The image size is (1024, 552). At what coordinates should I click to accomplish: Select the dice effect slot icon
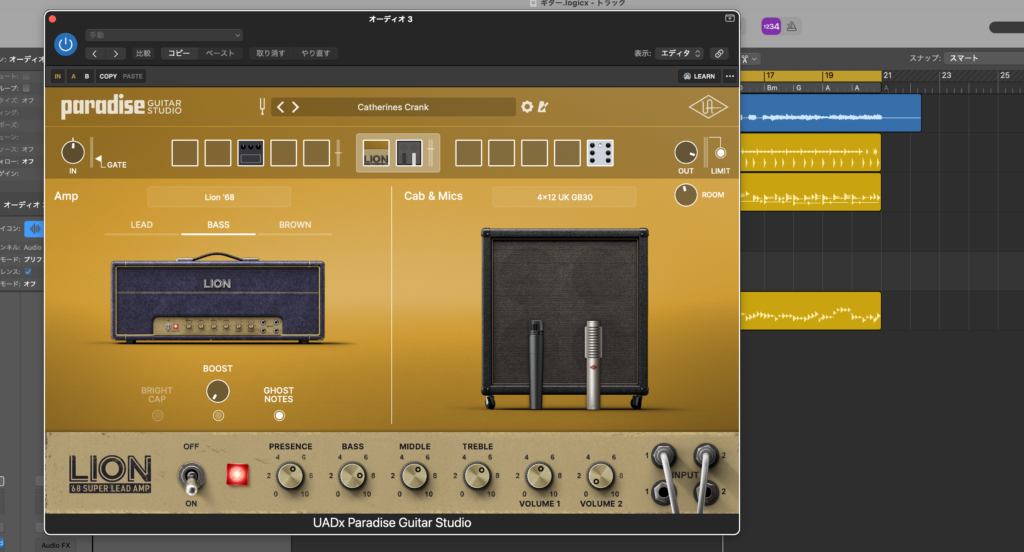(x=601, y=153)
